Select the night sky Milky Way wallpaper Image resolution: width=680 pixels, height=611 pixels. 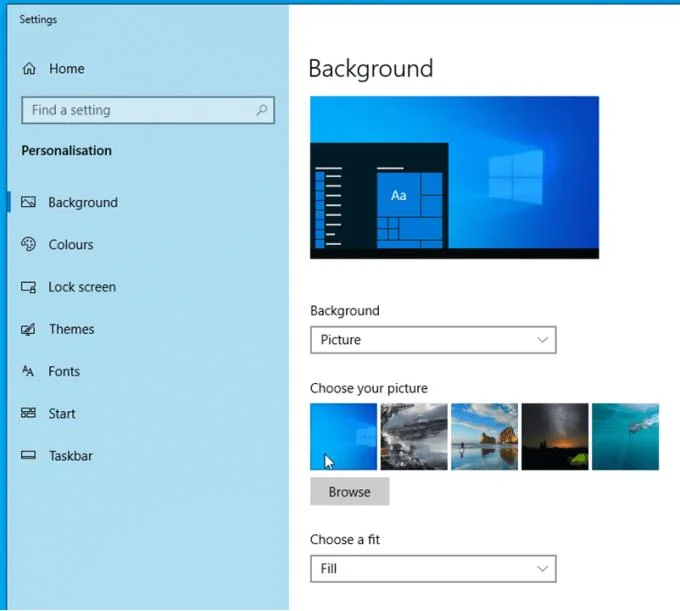555,437
